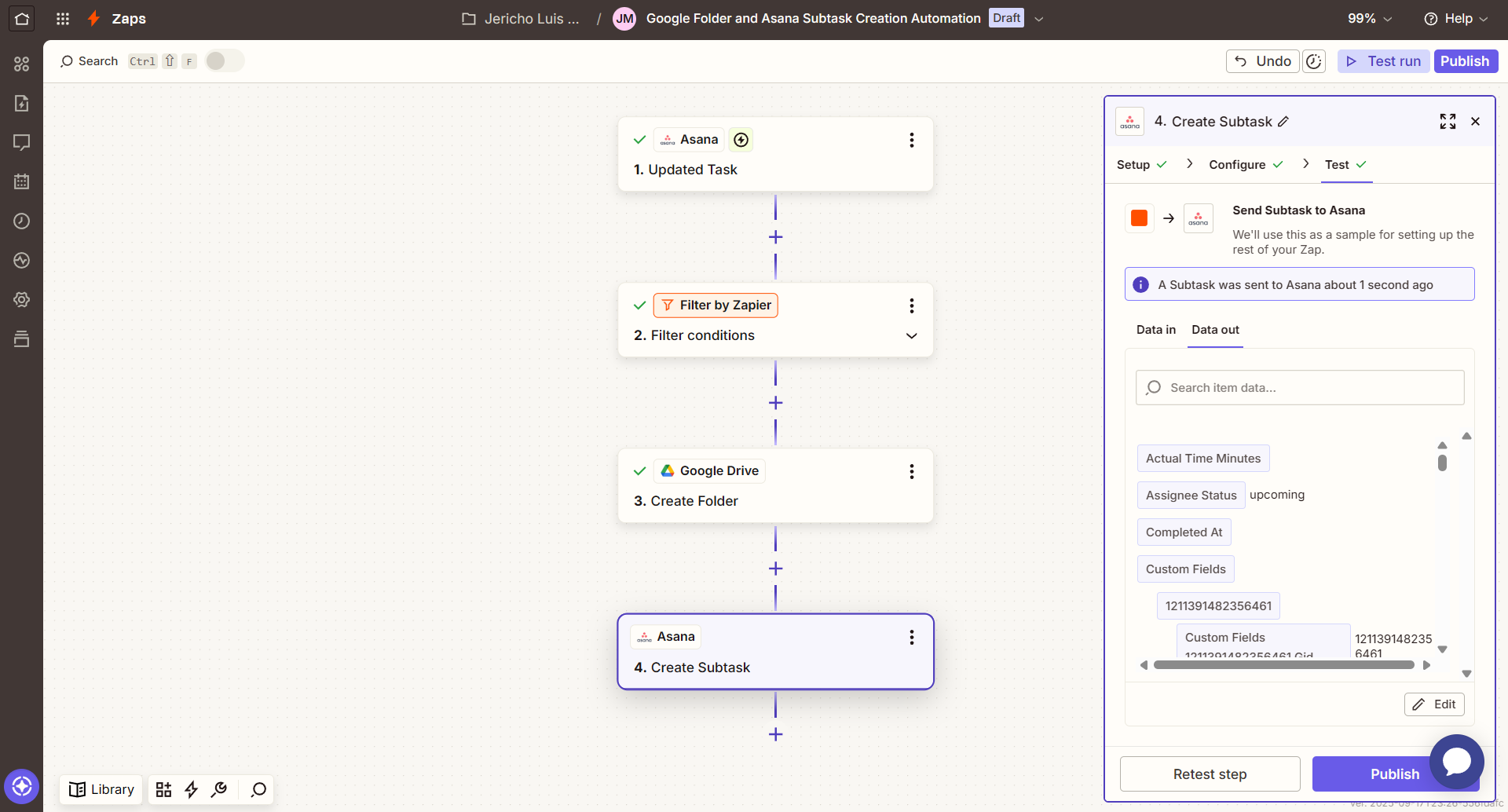Open the settings gear in left sidebar
This screenshot has width=1508, height=812.
pos(21,299)
